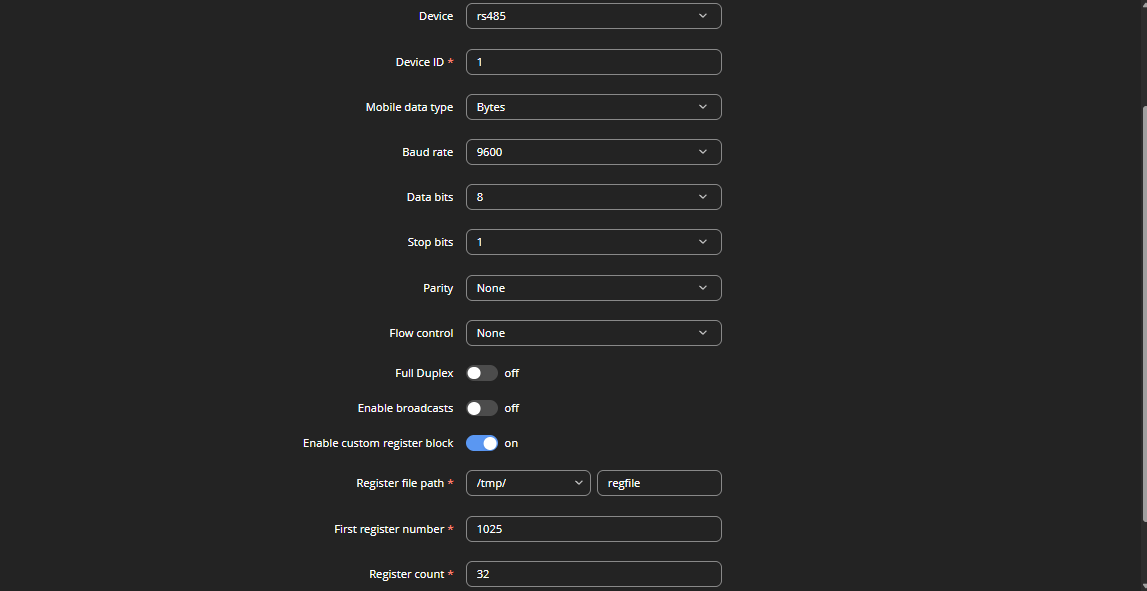Select the Parity dropdown
The image size is (1147, 591).
[x=593, y=288]
